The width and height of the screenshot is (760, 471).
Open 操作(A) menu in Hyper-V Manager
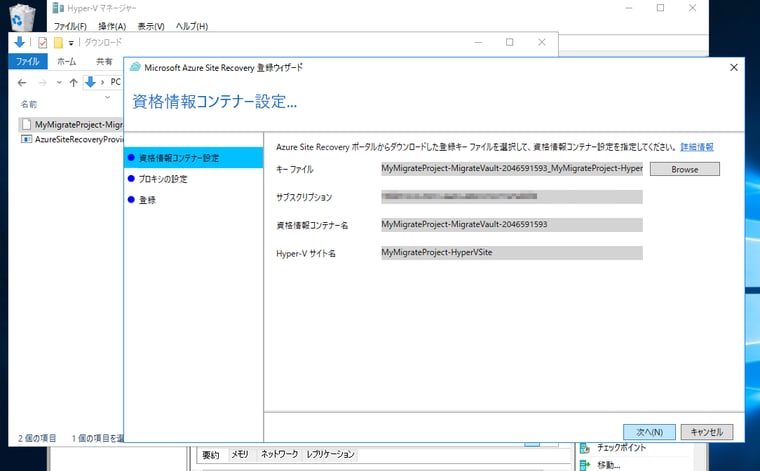pos(112,26)
